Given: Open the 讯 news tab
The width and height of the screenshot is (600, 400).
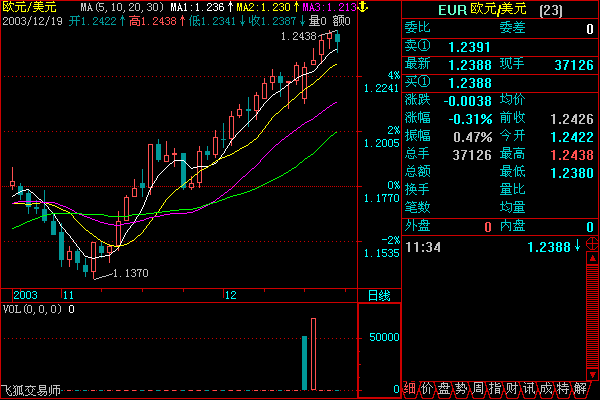Looking at the screenshot, I should pyautogui.click(x=529, y=389).
